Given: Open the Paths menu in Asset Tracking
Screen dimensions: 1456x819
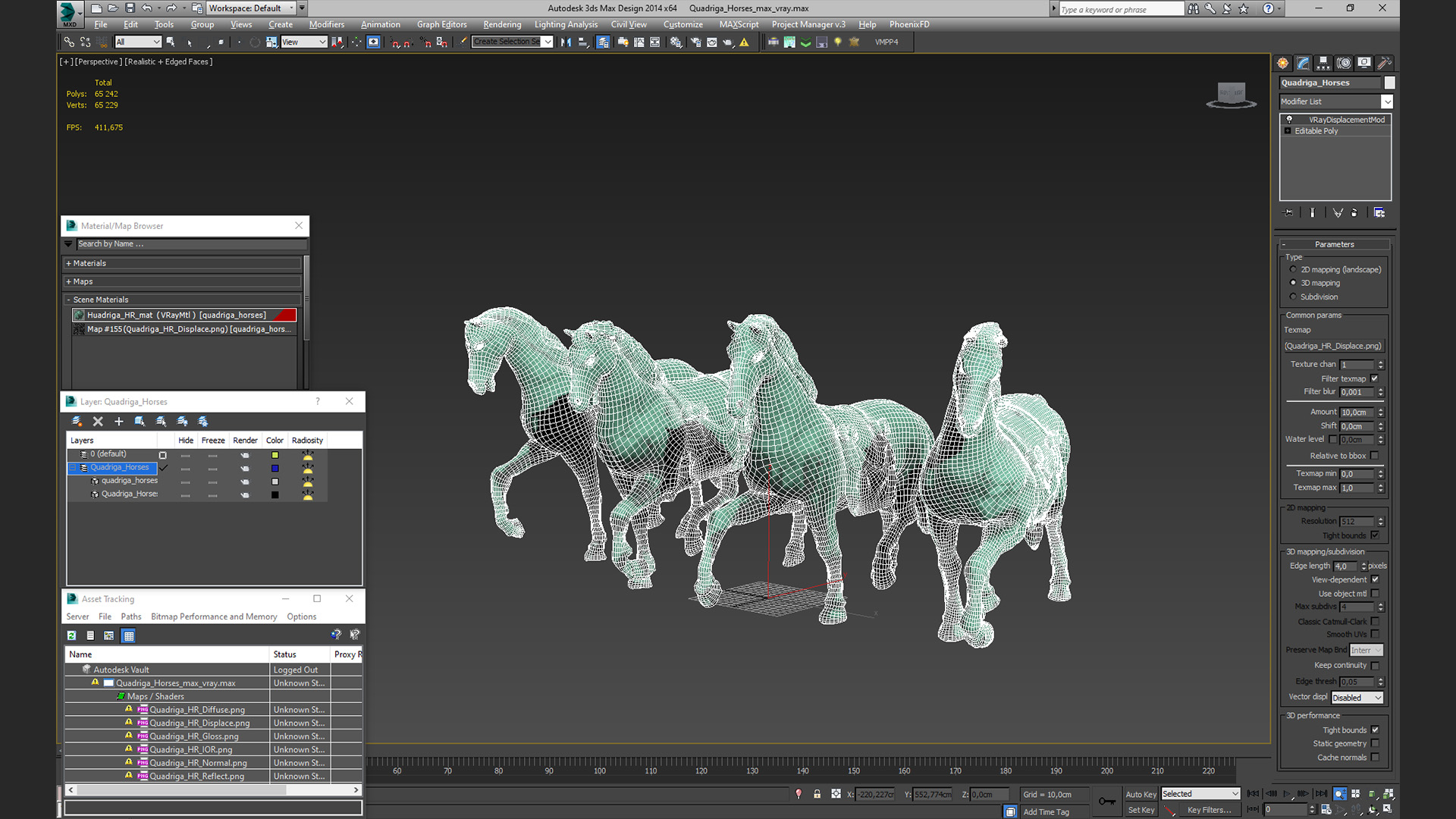Looking at the screenshot, I should tap(131, 617).
